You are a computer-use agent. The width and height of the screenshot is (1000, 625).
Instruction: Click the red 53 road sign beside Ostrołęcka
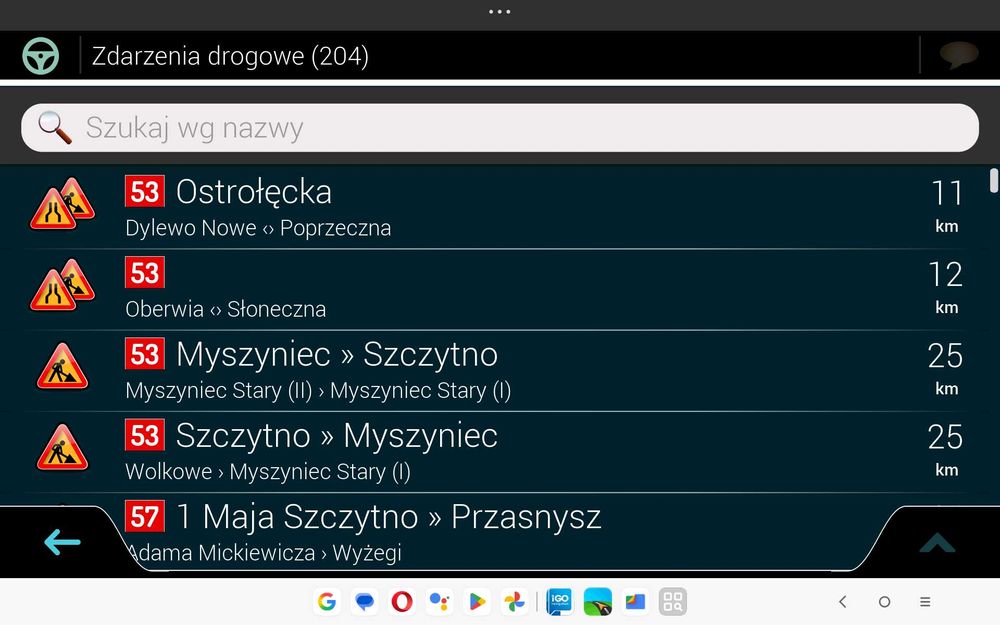pyautogui.click(x=145, y=191)
